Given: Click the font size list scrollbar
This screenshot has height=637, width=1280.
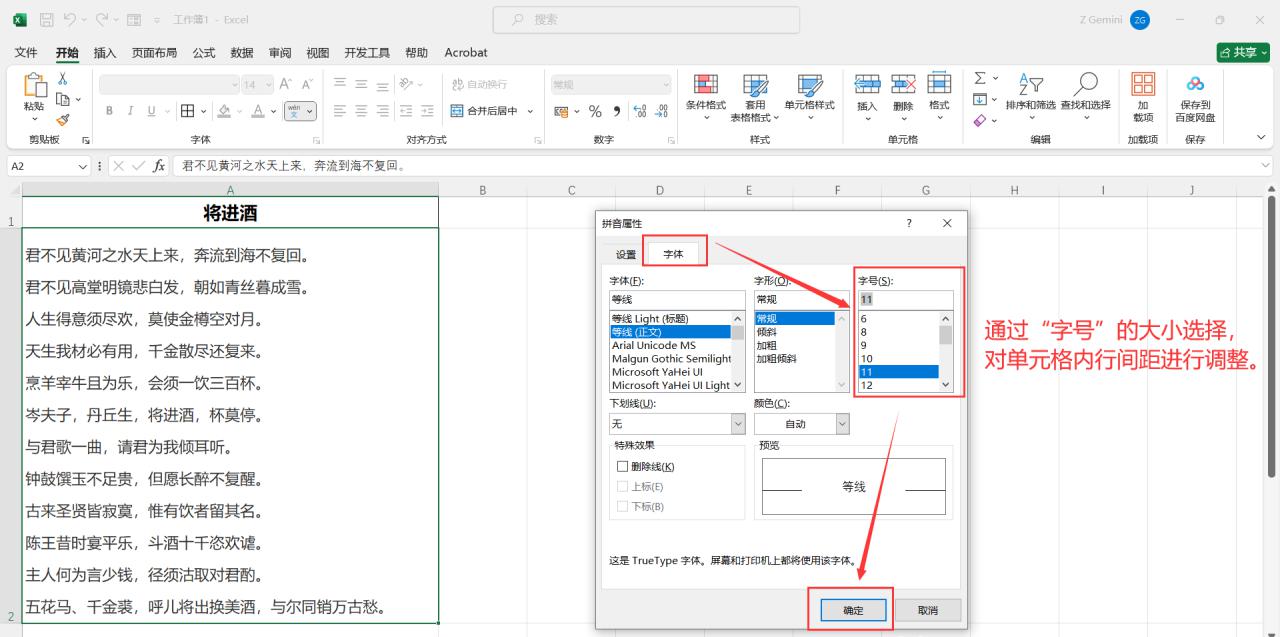Looking at the screenshot, I should click(946, 352).
